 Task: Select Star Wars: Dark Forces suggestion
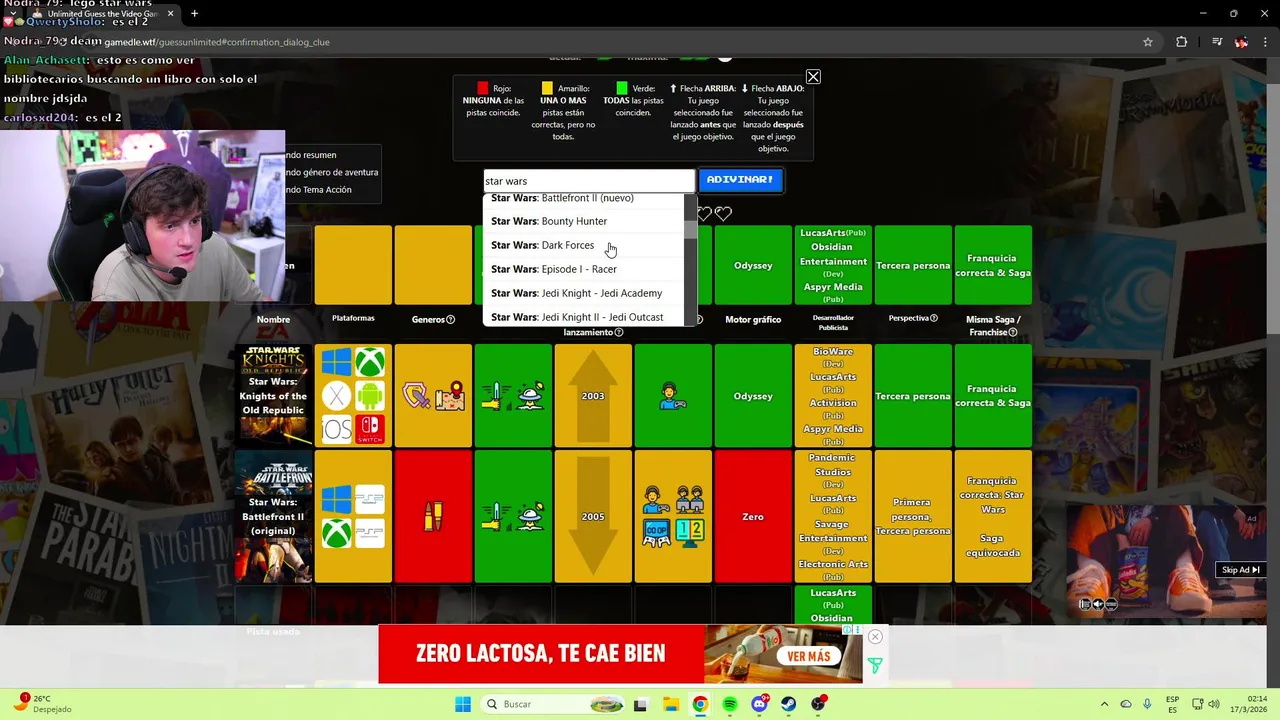click(583, 245)
